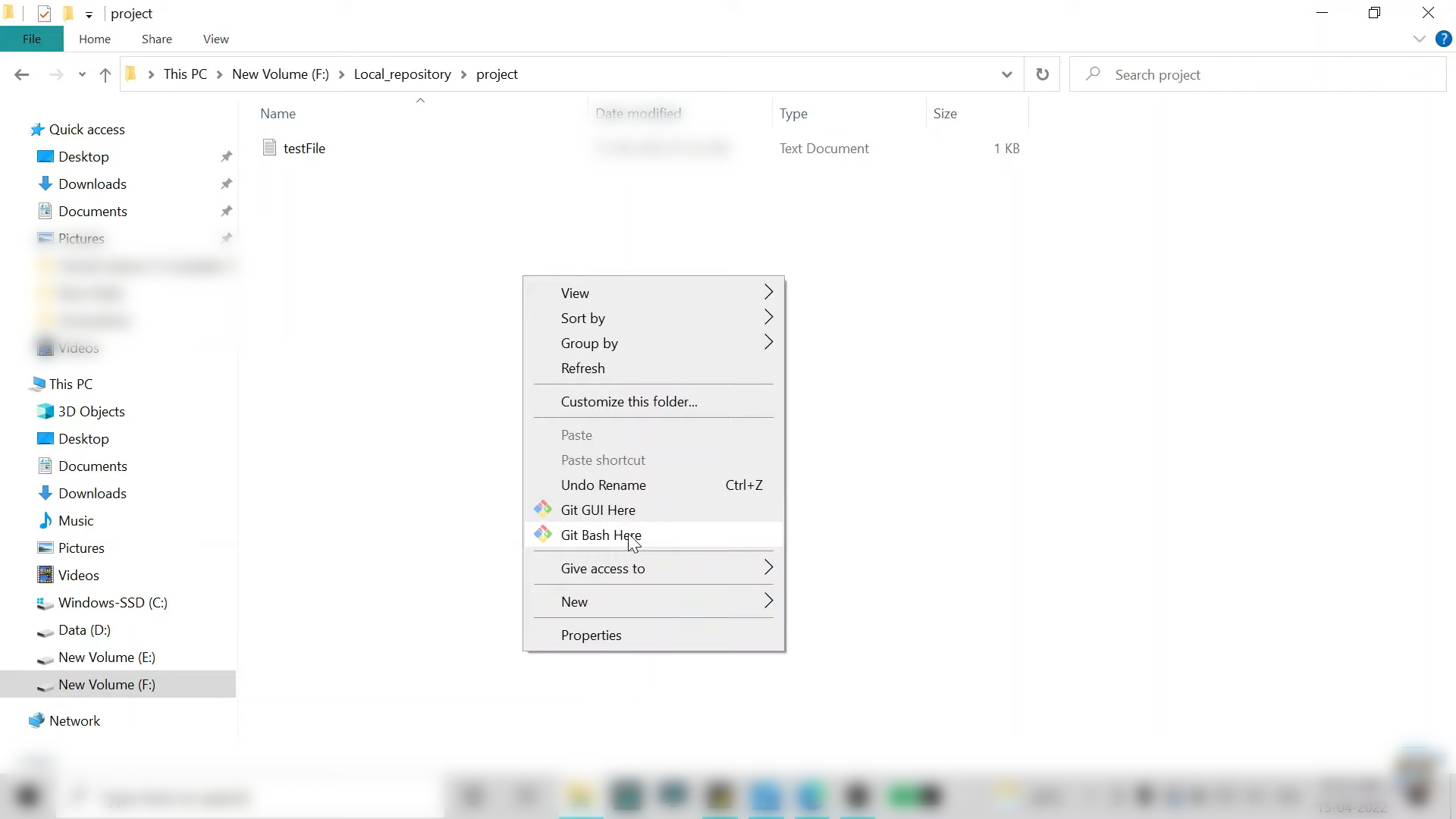The image size is (1456, 819).
Task: Click the Properties checkmark icon in title bar
Action: click(x=44, y=14)
